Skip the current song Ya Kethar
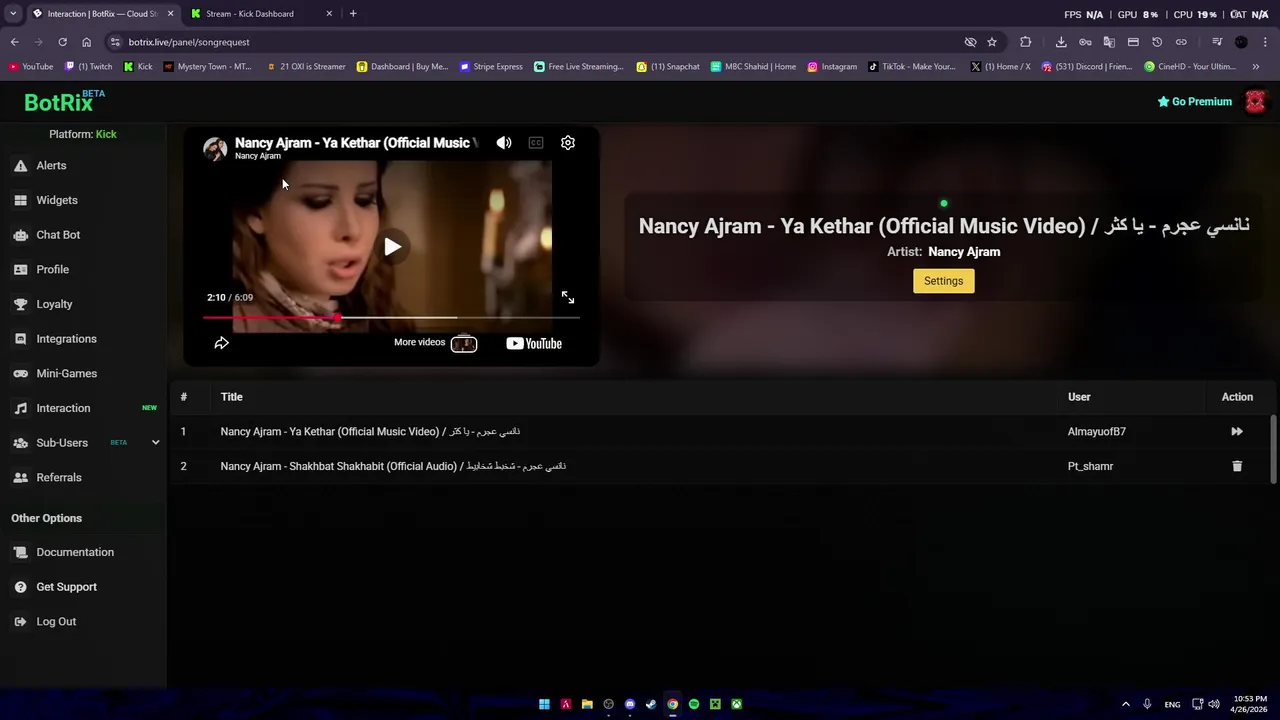Screen dimensions: 1280x720 [x=1237, y=432]
